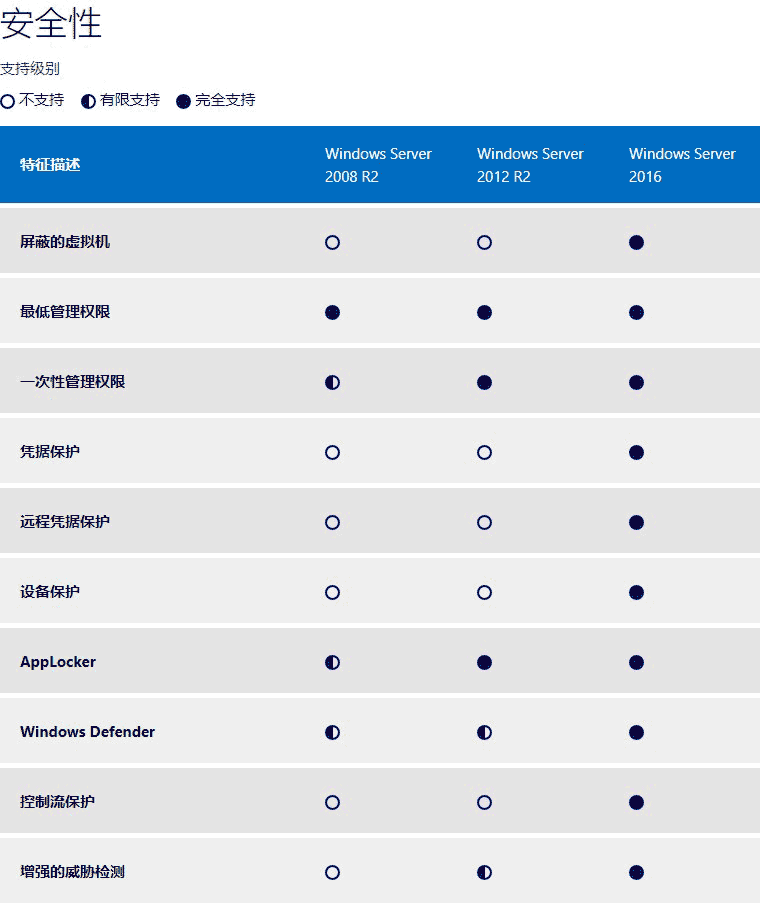Click the 有限支持 half-filled legend icon
The width and height of the screenshot is (760, 909).
tap(88, 101)
